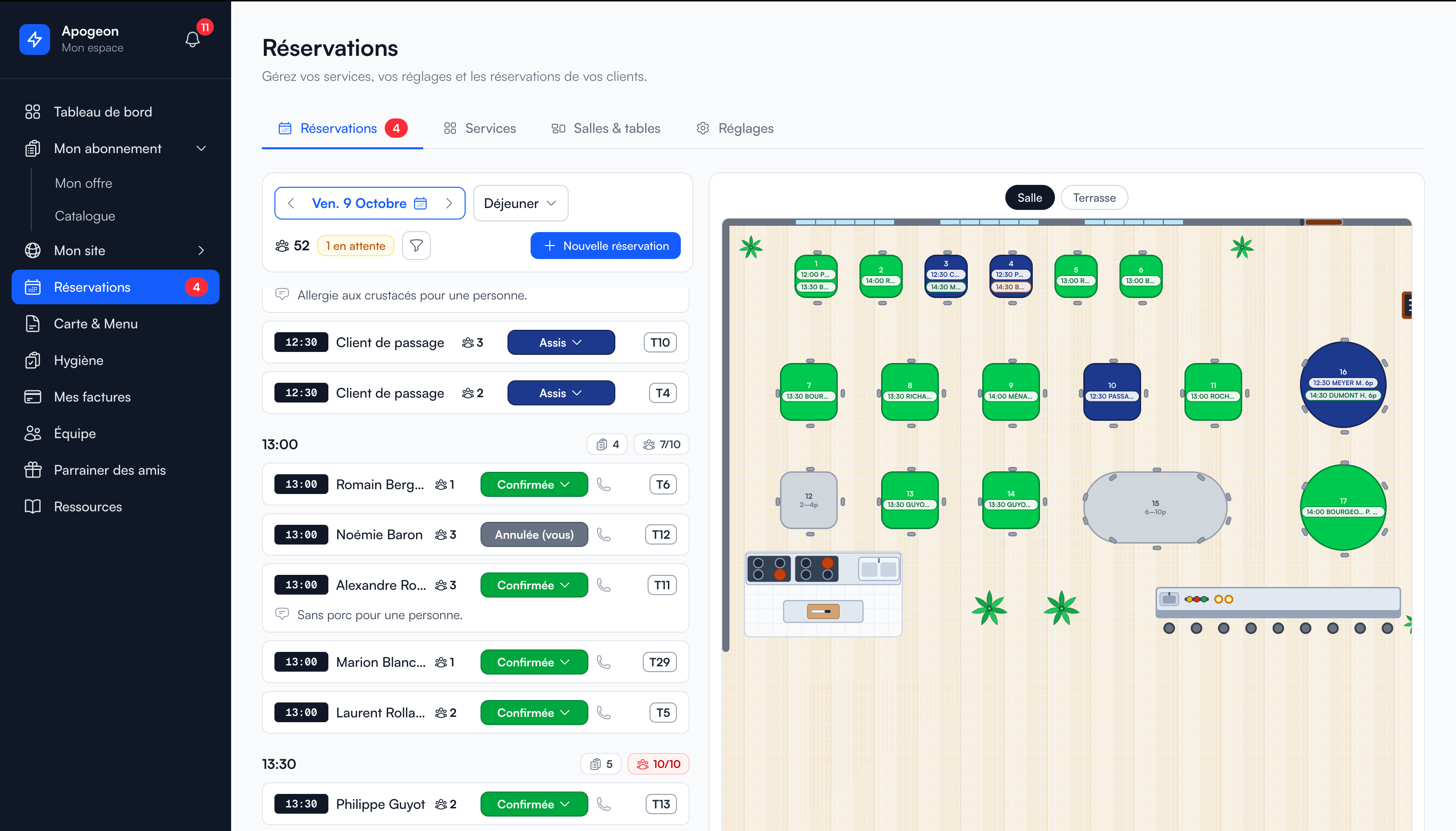Open the date calendar picker icon

pos(420,203)
